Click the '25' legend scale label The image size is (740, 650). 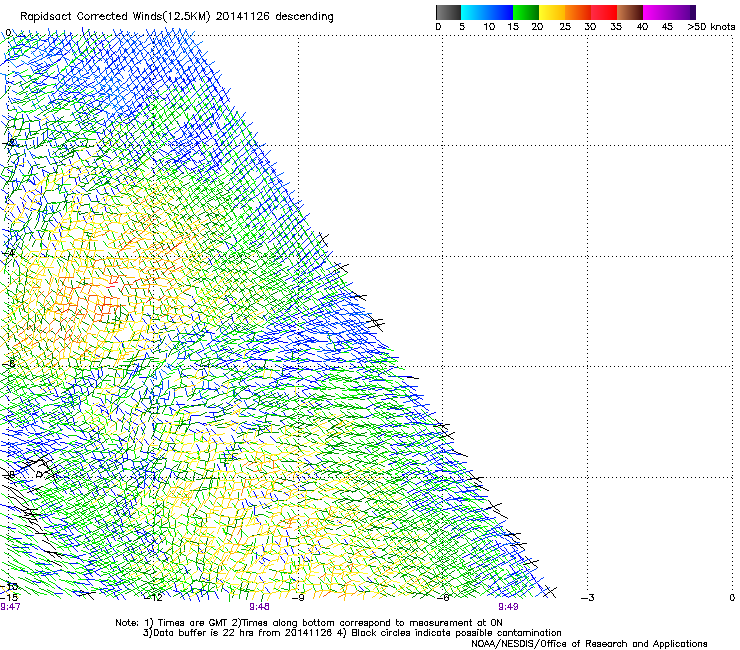[565, 27]
